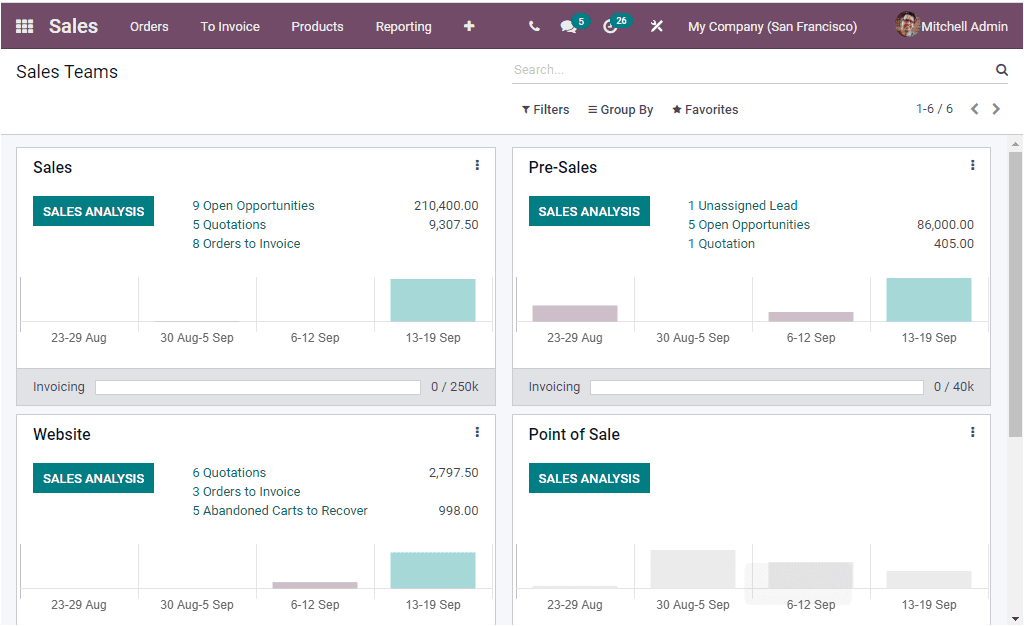Open the Sales team kebab menu
1024x626 pixels.
(x=477, y=165)
